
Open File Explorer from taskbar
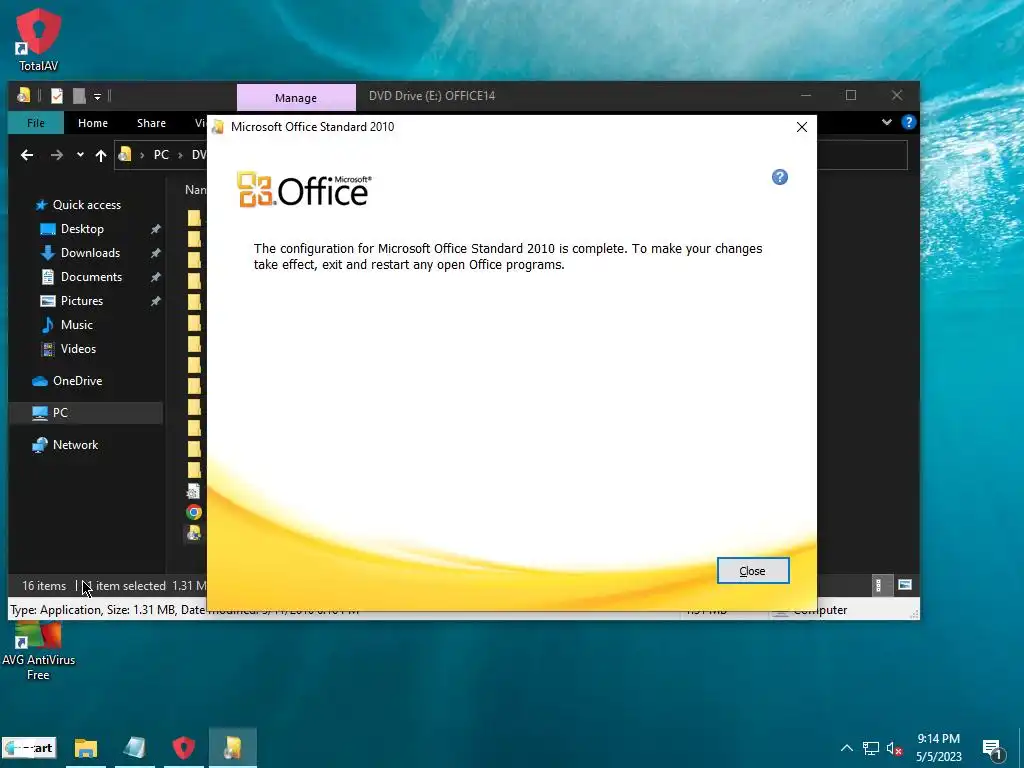86,748
